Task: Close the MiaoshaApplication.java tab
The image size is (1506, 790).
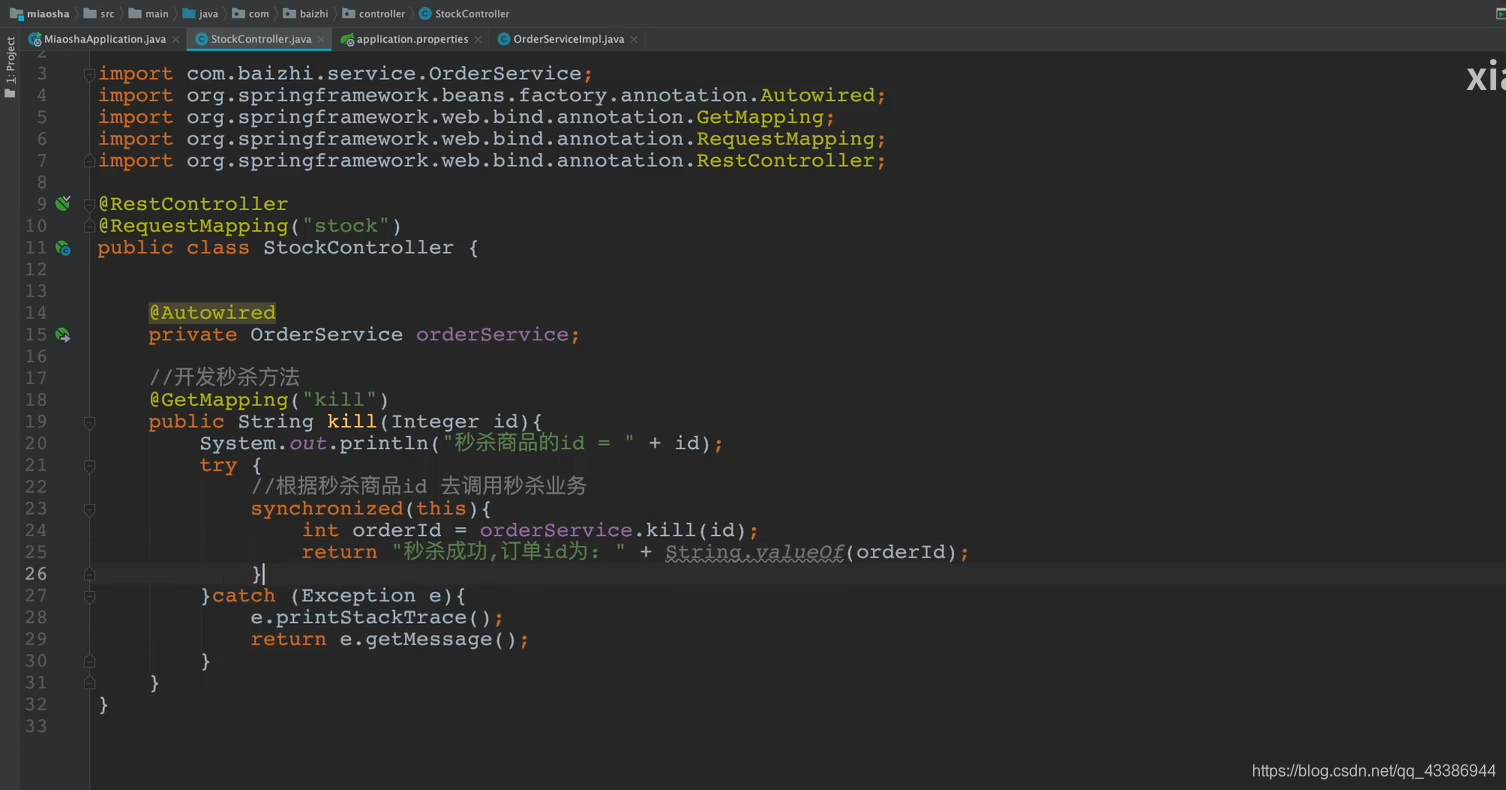Action: tap(176, 39)
